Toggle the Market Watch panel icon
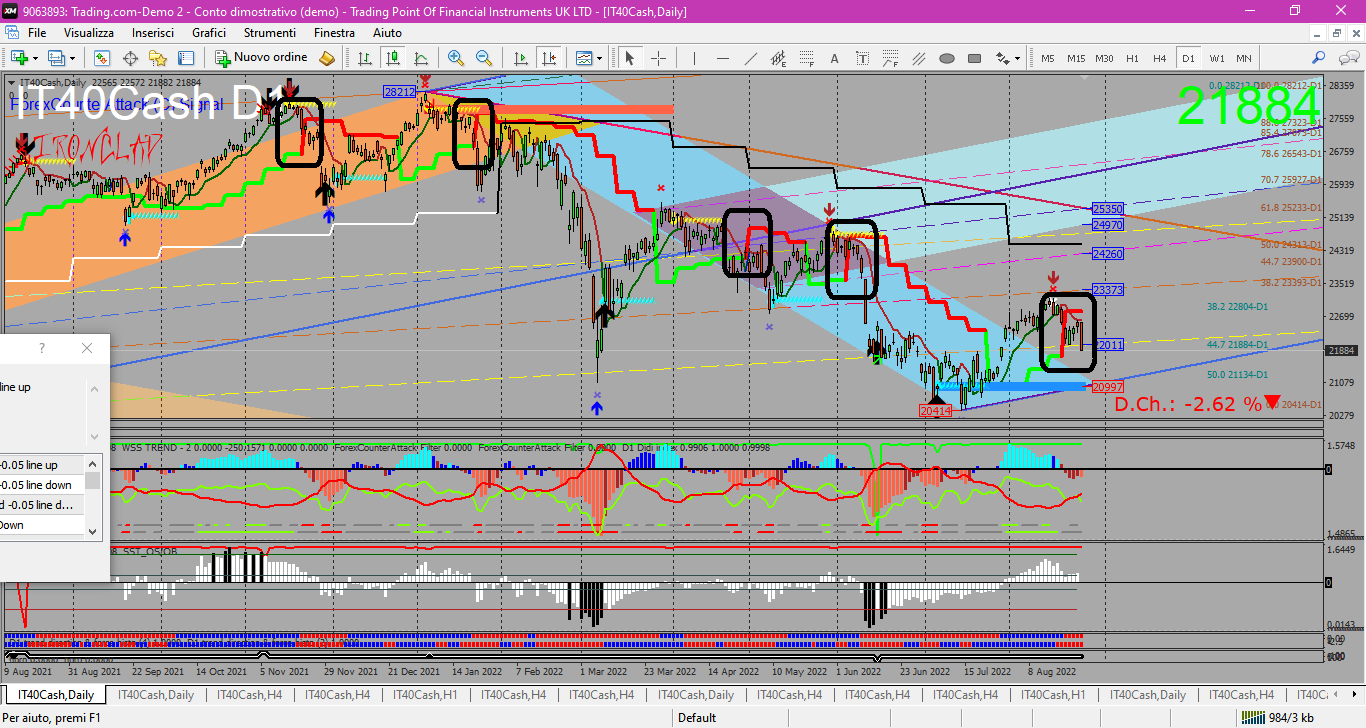This screenshot has height=728, width=1366. pos(103,58)
